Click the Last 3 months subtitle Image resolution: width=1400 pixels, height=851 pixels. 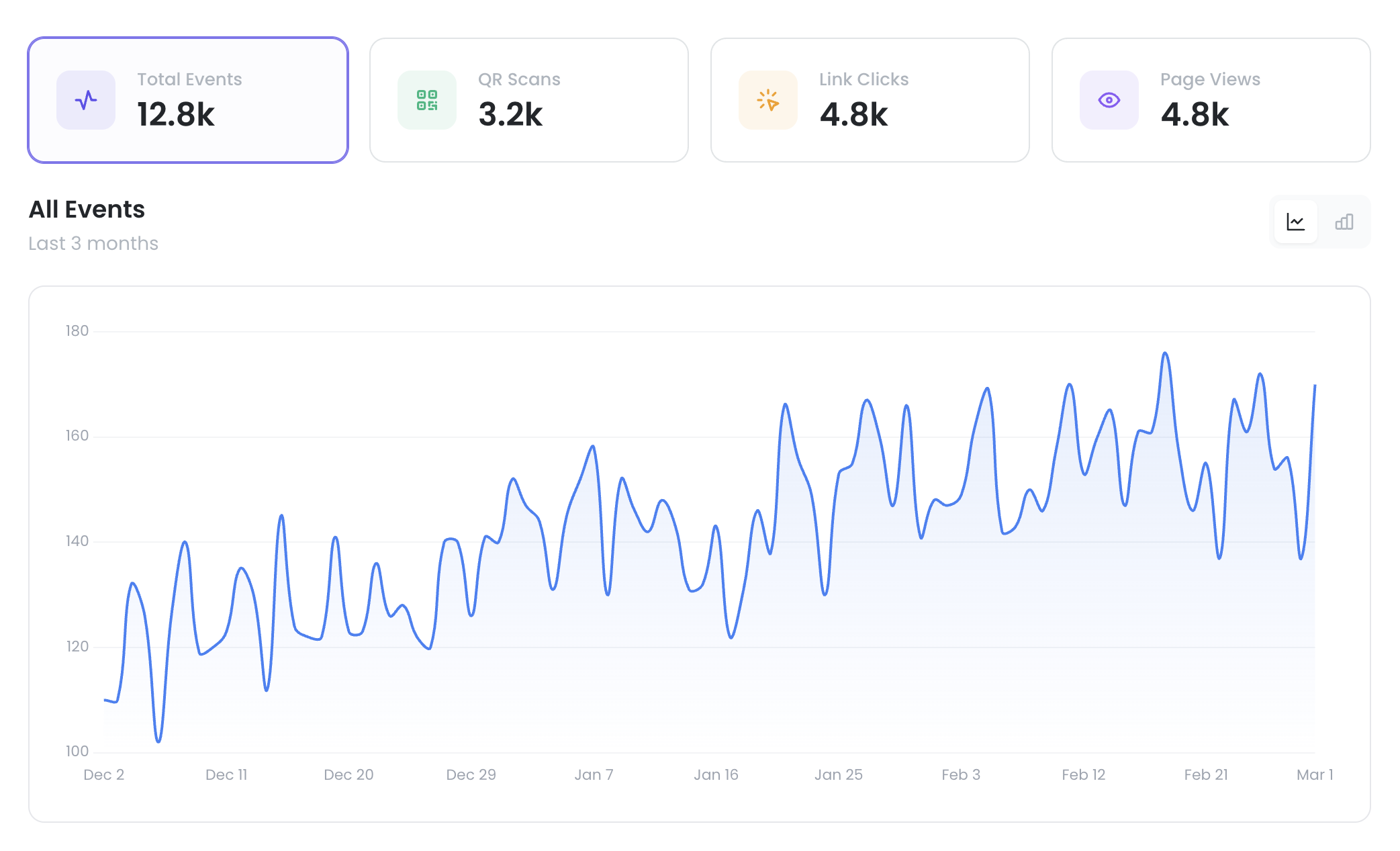[x=93, y=243]
